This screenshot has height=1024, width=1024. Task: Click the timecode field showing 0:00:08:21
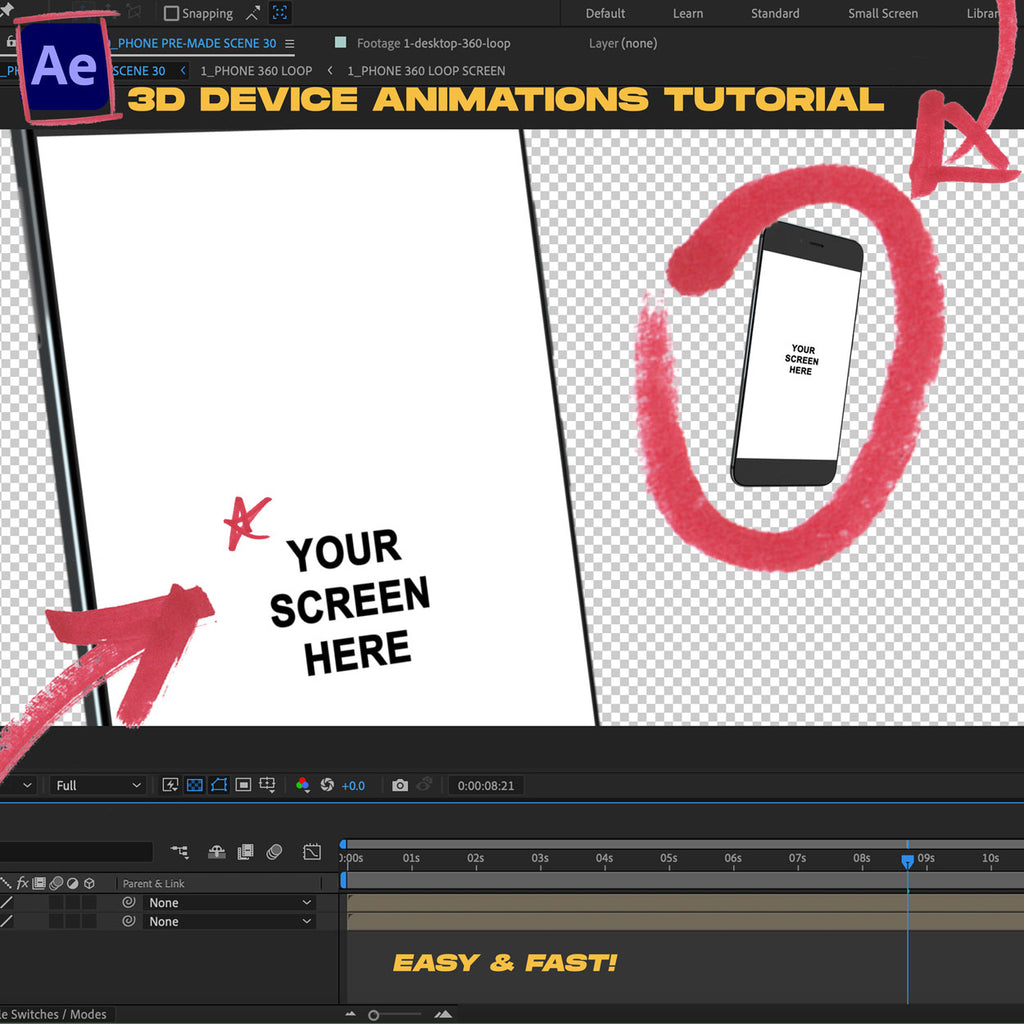point(486,785)
